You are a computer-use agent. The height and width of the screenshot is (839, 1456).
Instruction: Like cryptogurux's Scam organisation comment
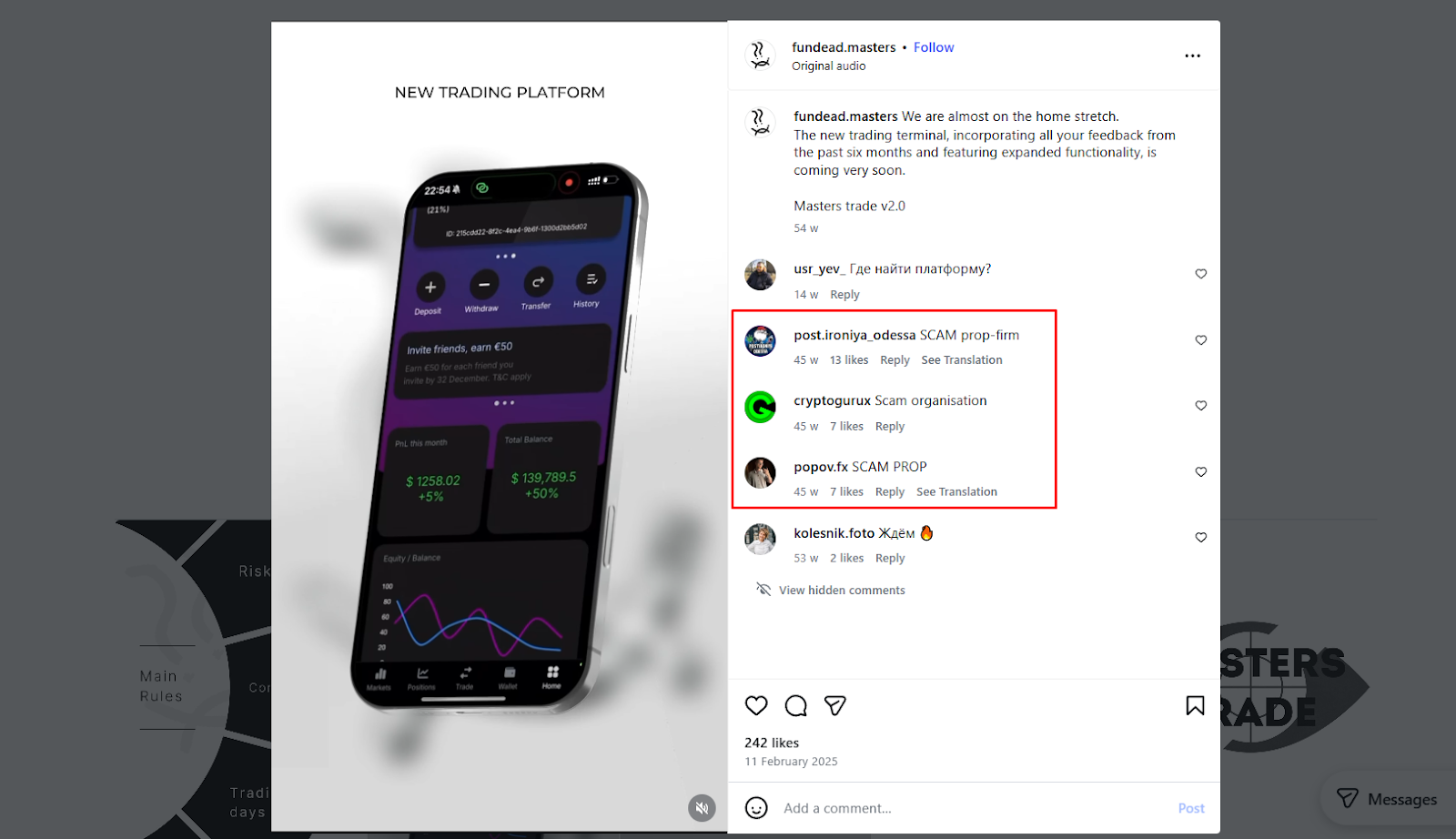(x=1201, y=406)
